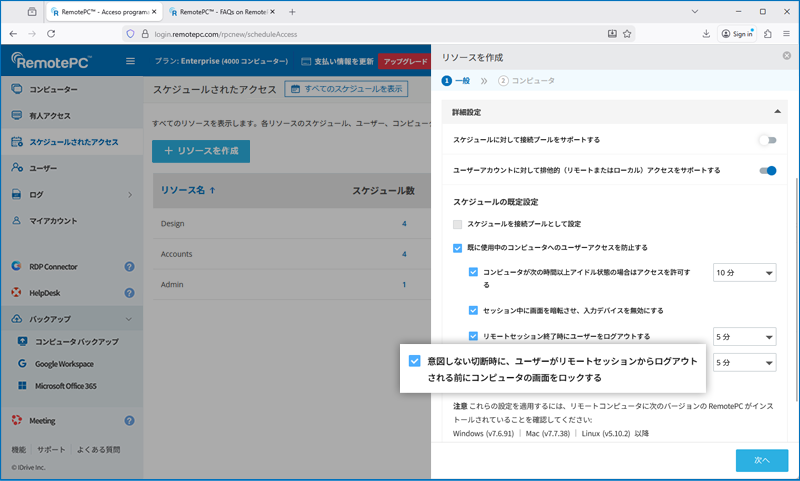The image size is (800, 481).
Task: Click the Sign in button in Firefox
Action: click(737, 34)
